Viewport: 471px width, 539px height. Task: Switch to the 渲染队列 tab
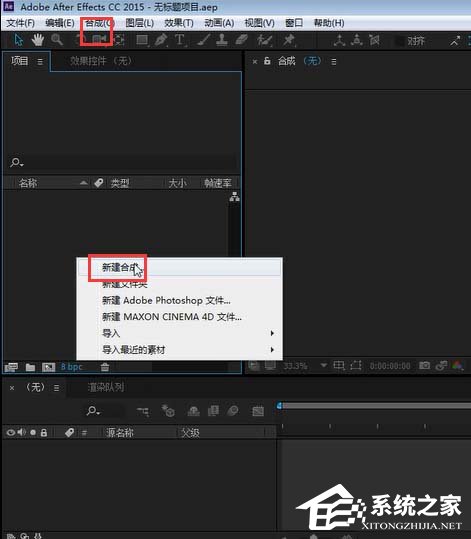(x=106, y=387)
